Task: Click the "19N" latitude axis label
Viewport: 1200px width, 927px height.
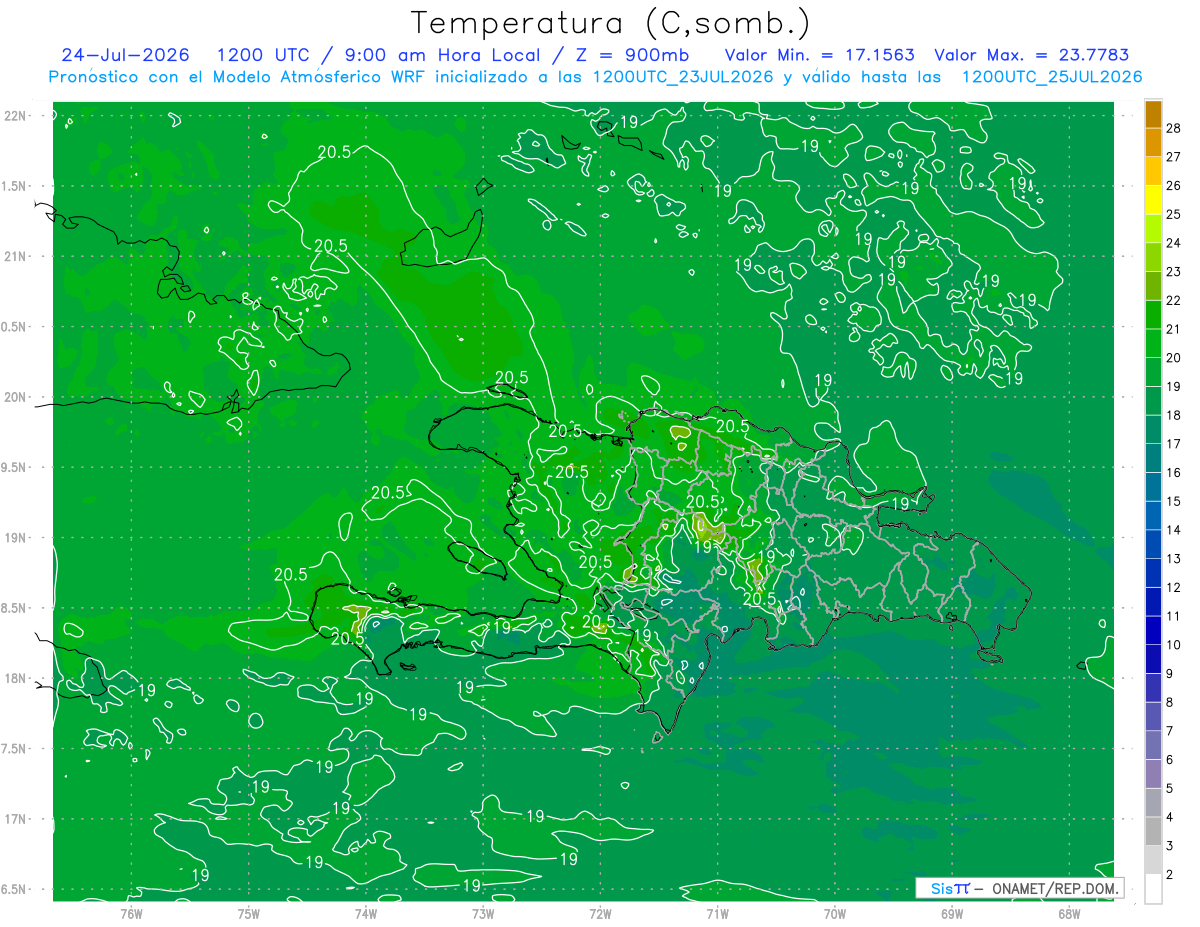Action: pos(16,538)
